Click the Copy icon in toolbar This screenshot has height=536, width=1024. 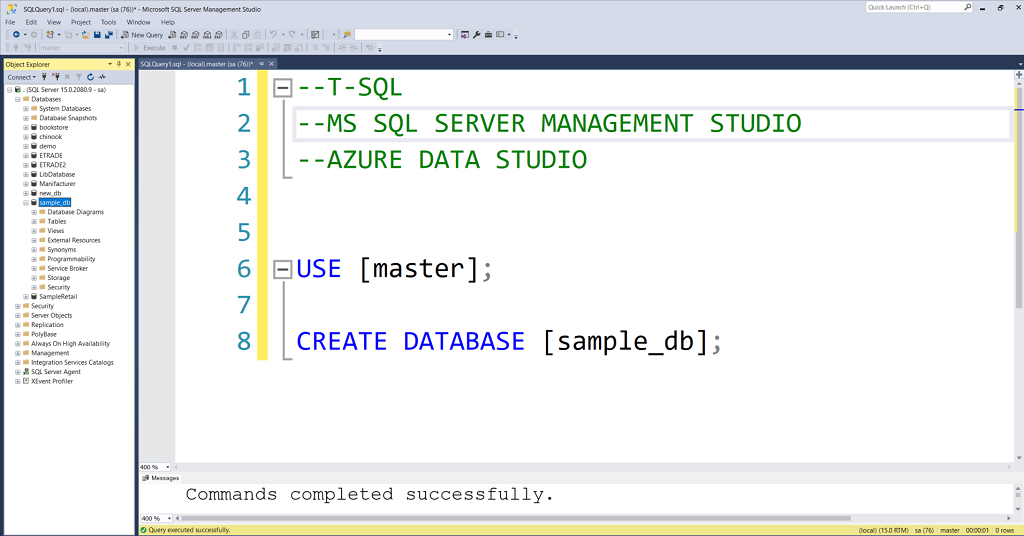point(246,35)
